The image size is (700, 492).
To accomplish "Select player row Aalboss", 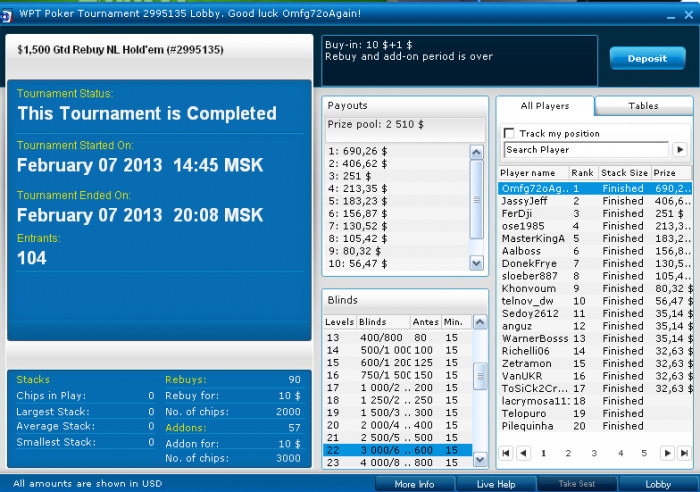I will (595, 251).
